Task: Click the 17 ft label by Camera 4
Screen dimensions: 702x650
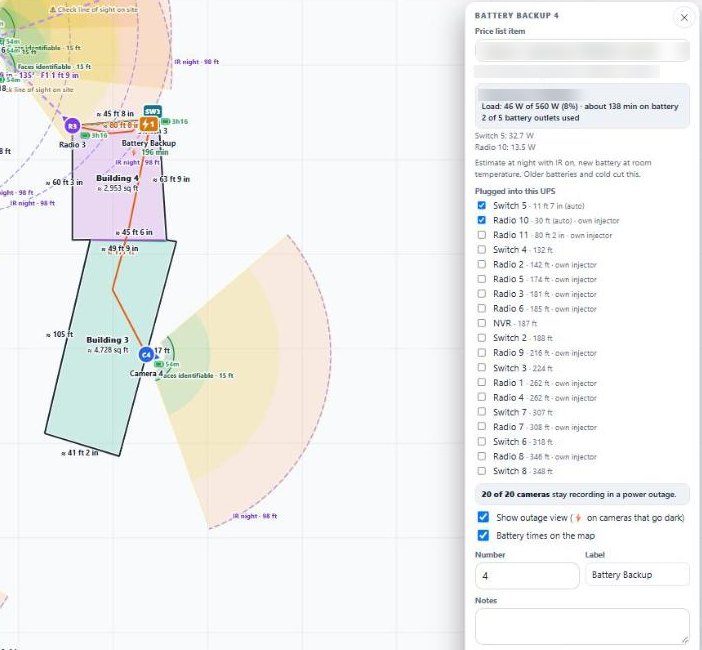Action: pos(162,351)
